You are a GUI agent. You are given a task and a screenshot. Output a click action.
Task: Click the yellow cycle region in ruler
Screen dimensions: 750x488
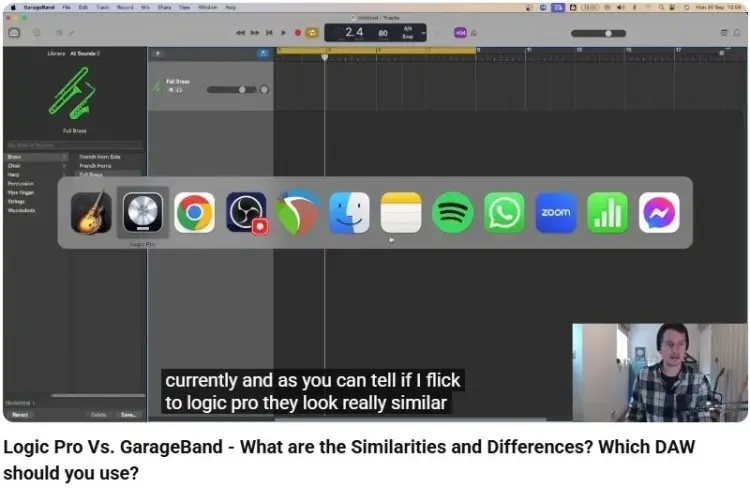pos(376,50)
